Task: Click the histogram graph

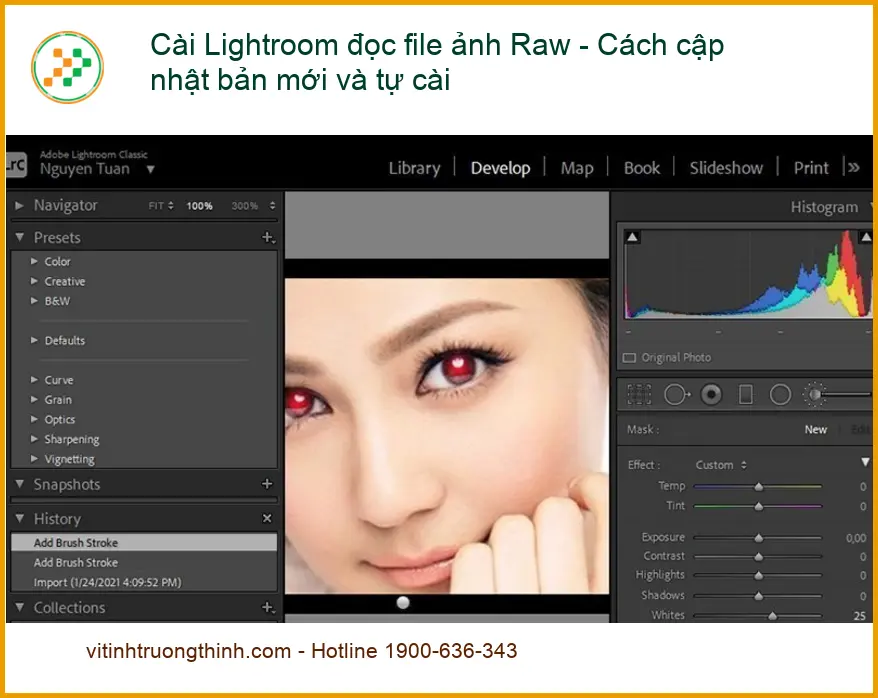Action: [748, 274]
